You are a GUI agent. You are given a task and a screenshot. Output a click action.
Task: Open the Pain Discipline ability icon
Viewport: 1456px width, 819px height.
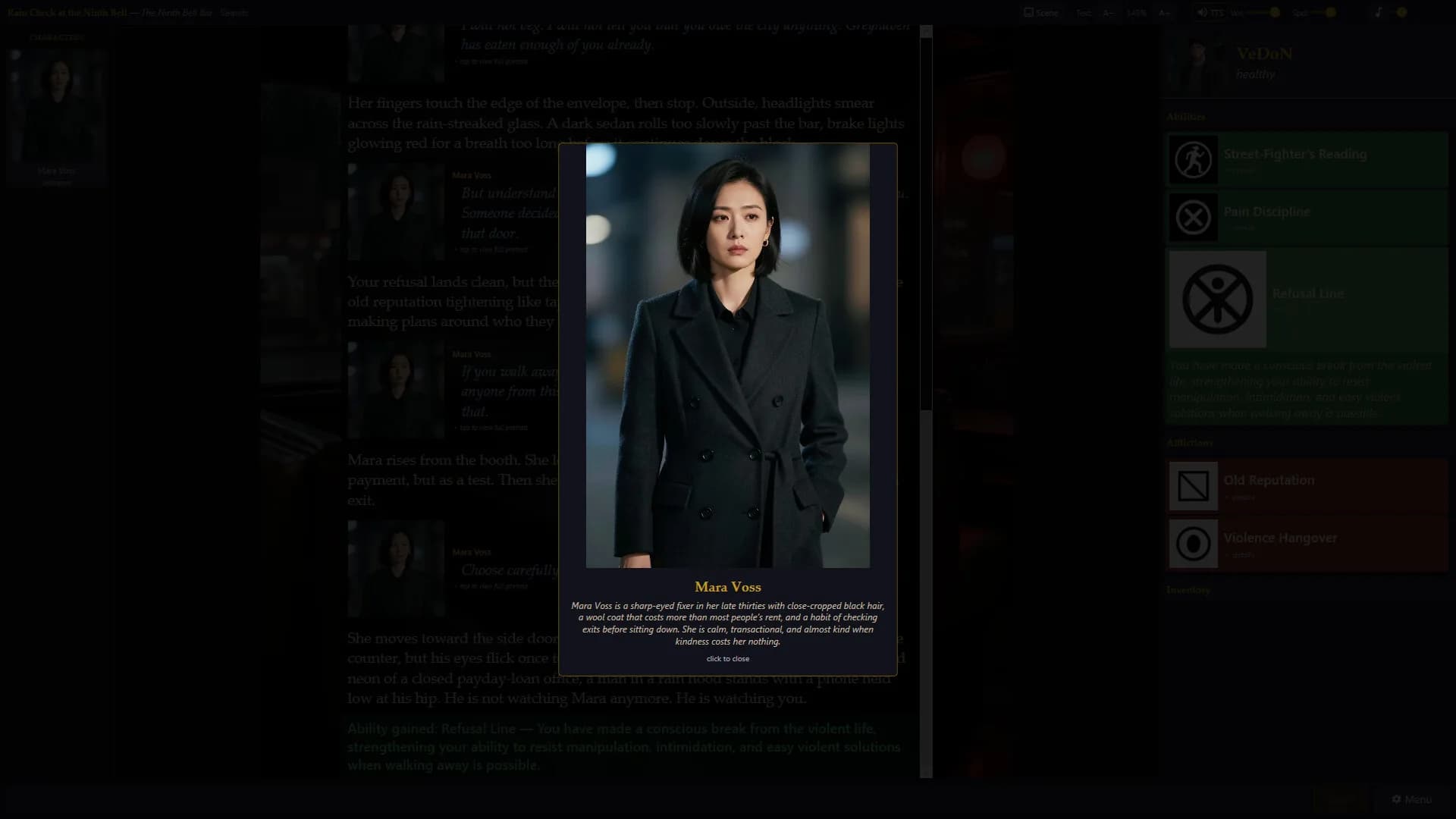[x=1193, y=218]
